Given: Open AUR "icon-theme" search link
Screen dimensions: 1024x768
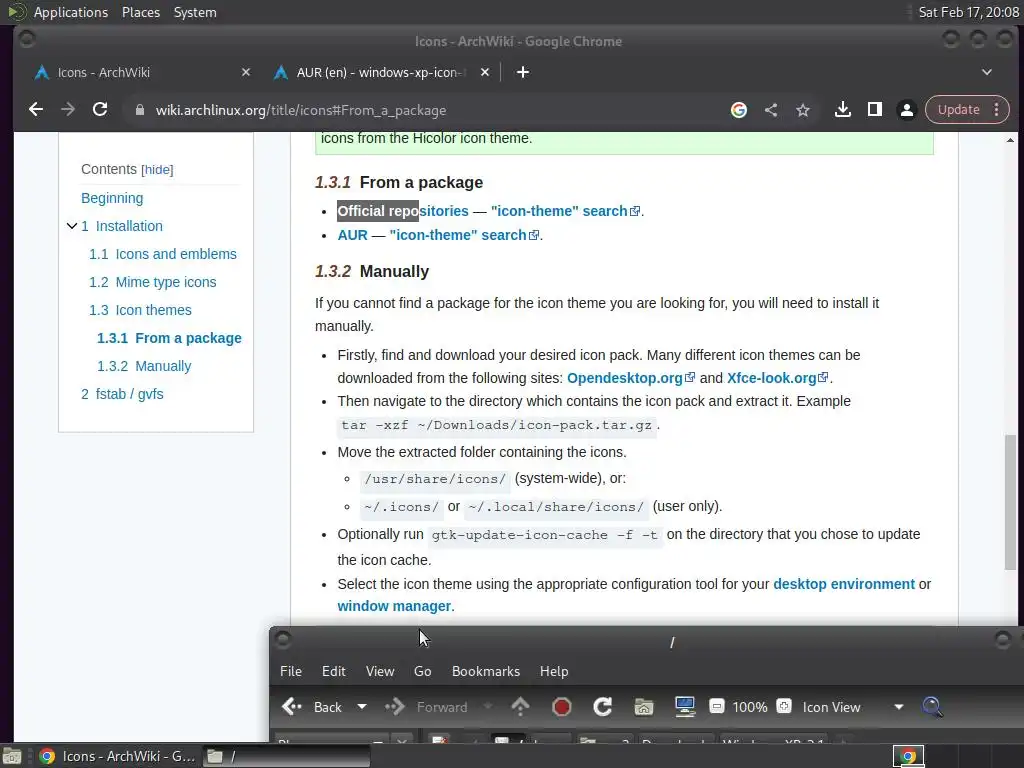Looking at the screenshot, I should pyautogui.click(x=464, y=235).
